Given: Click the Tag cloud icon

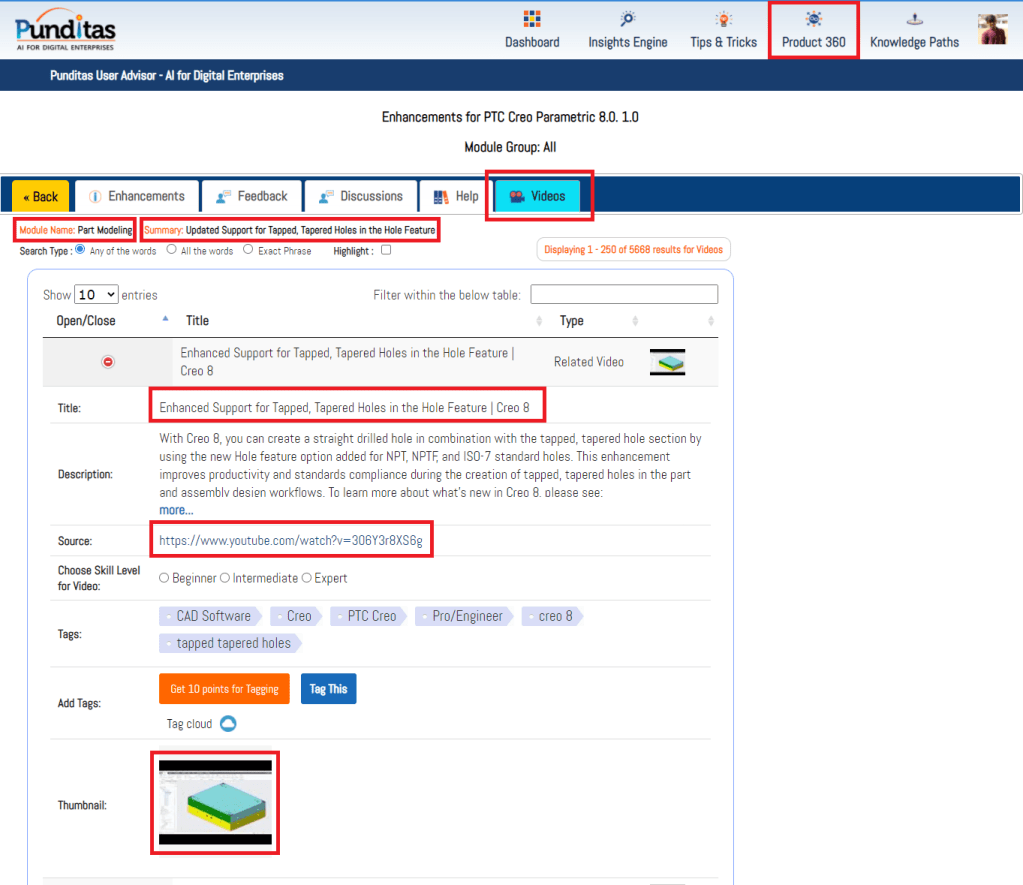Looking at the screenshot, I should 228,724.
